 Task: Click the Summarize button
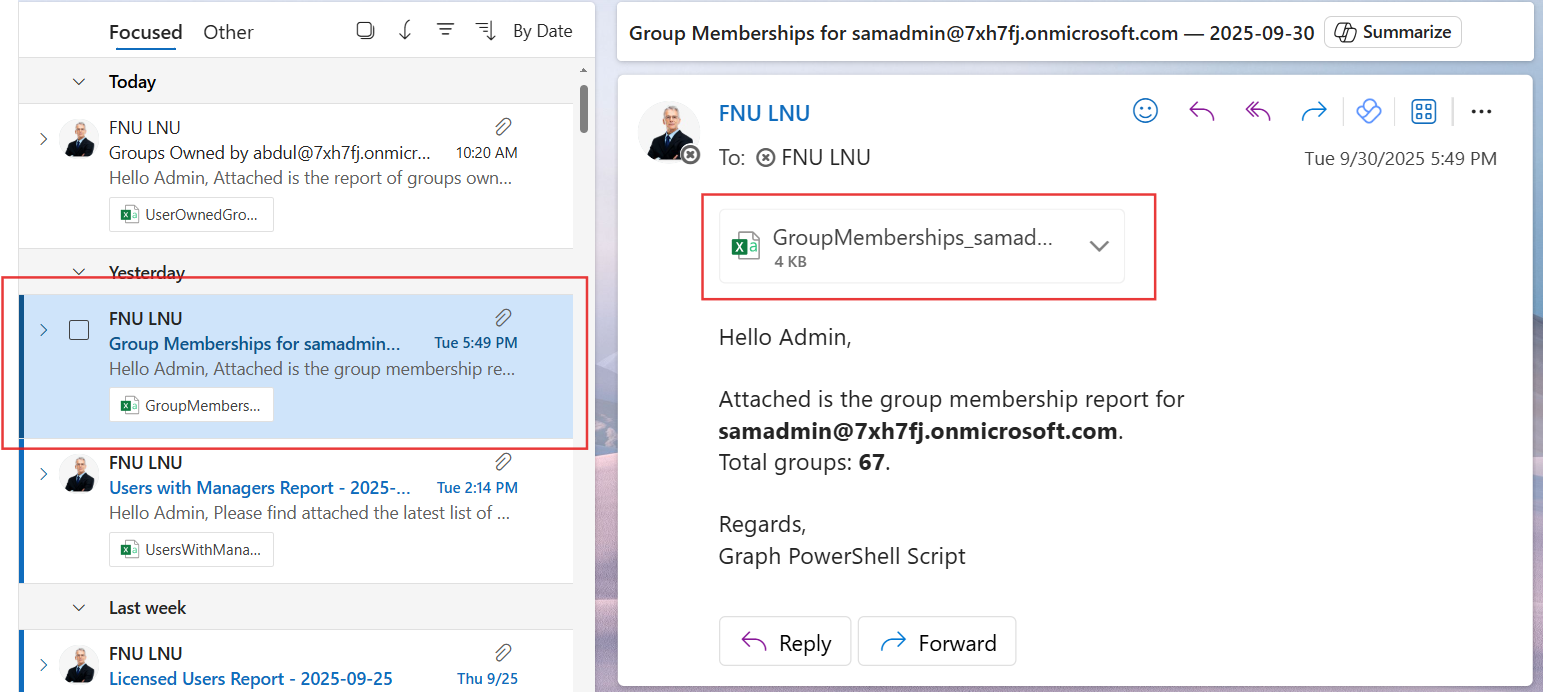tap(1393, 32)
